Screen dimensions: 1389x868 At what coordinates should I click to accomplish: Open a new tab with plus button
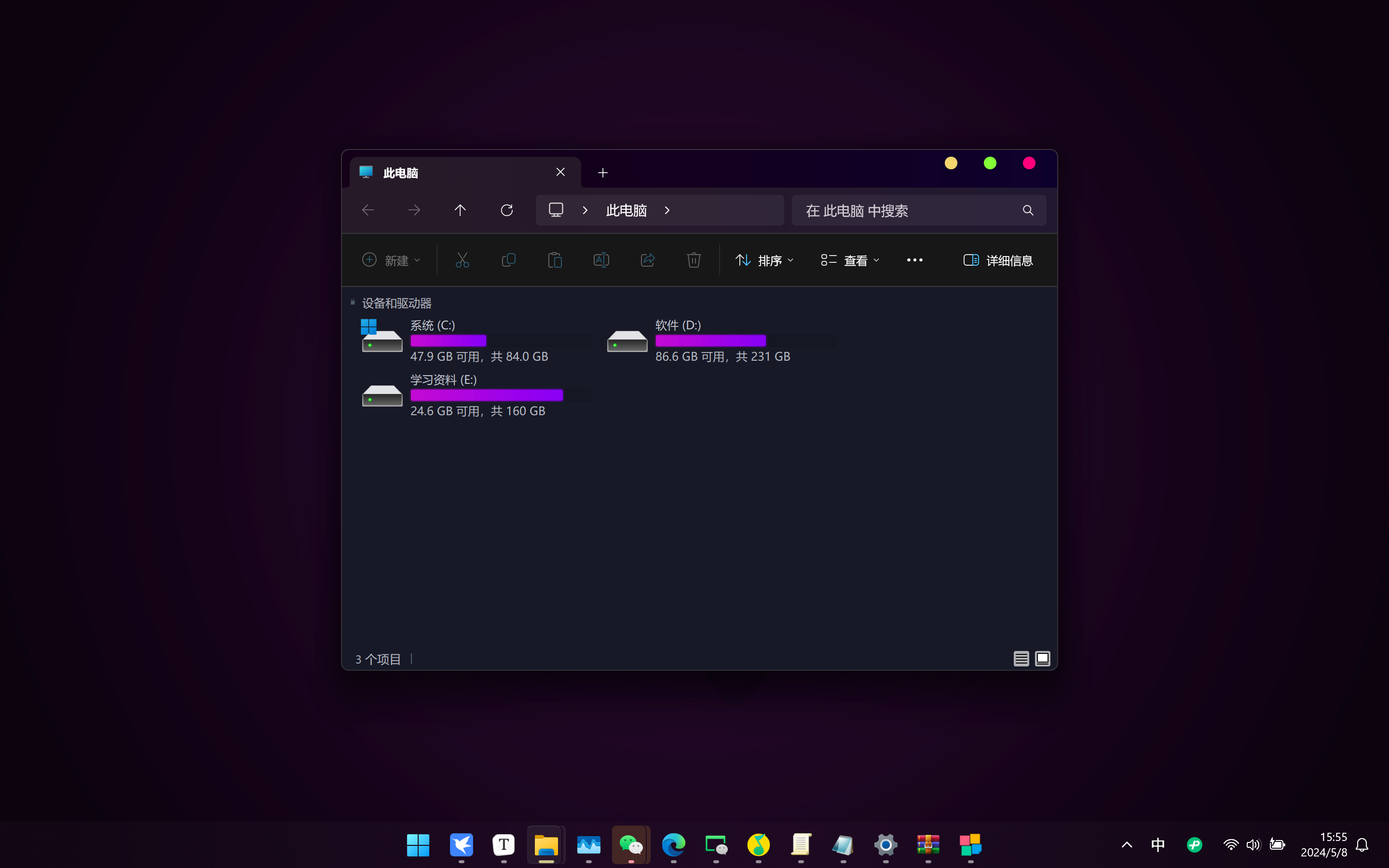coord(603,173)
